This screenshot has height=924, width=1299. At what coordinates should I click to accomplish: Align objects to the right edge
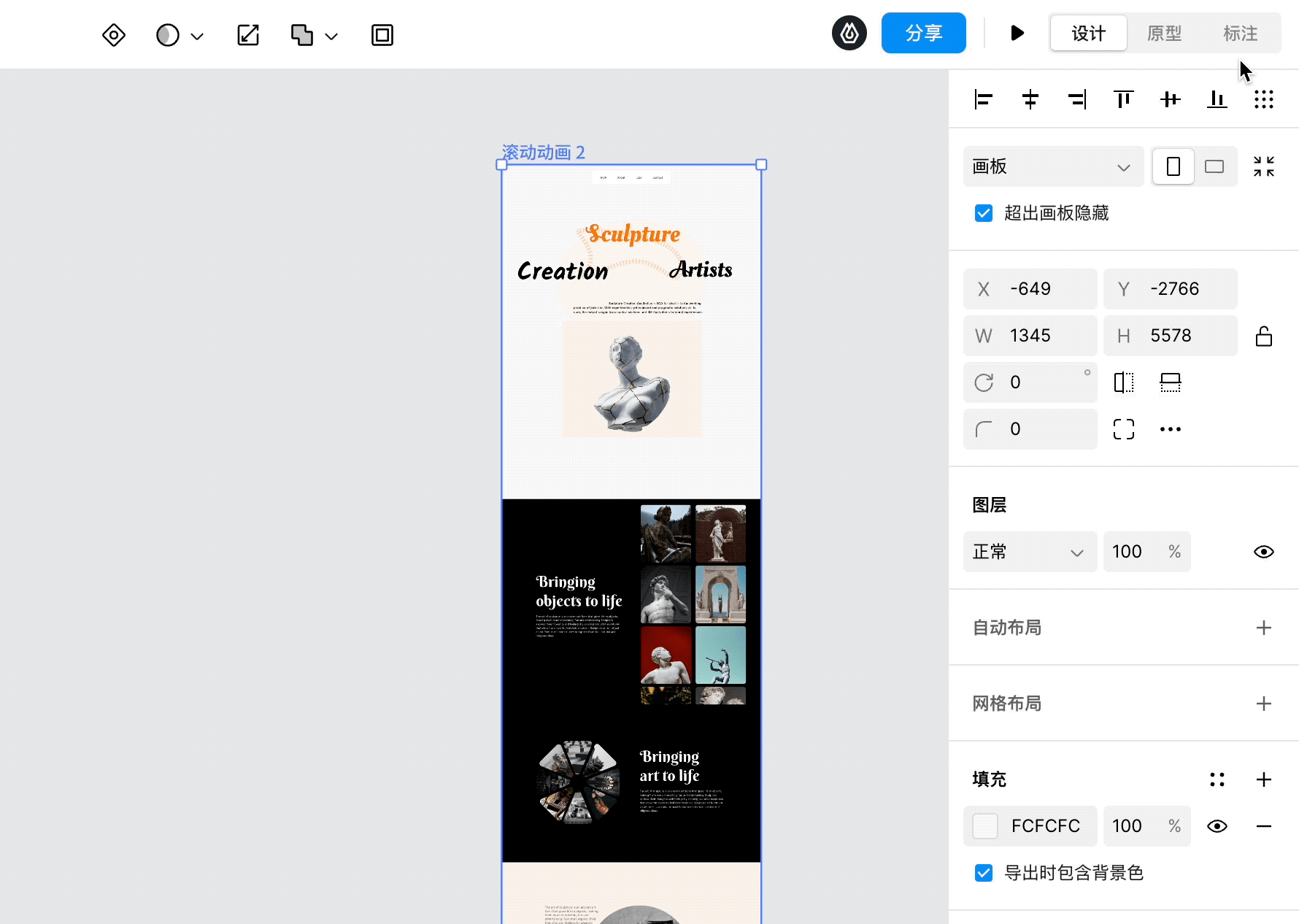pyautogui.click(x=1077, y=99)
